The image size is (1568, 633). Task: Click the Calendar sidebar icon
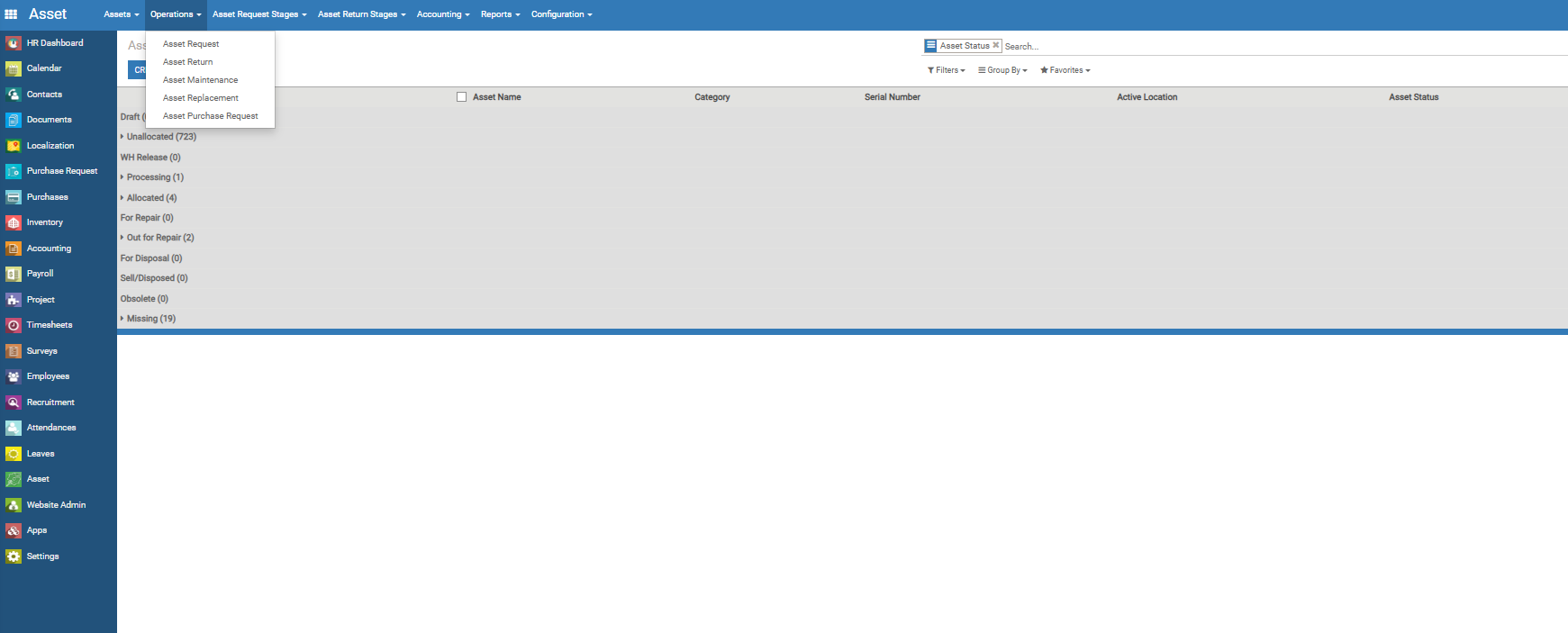(x=14, y=68)
